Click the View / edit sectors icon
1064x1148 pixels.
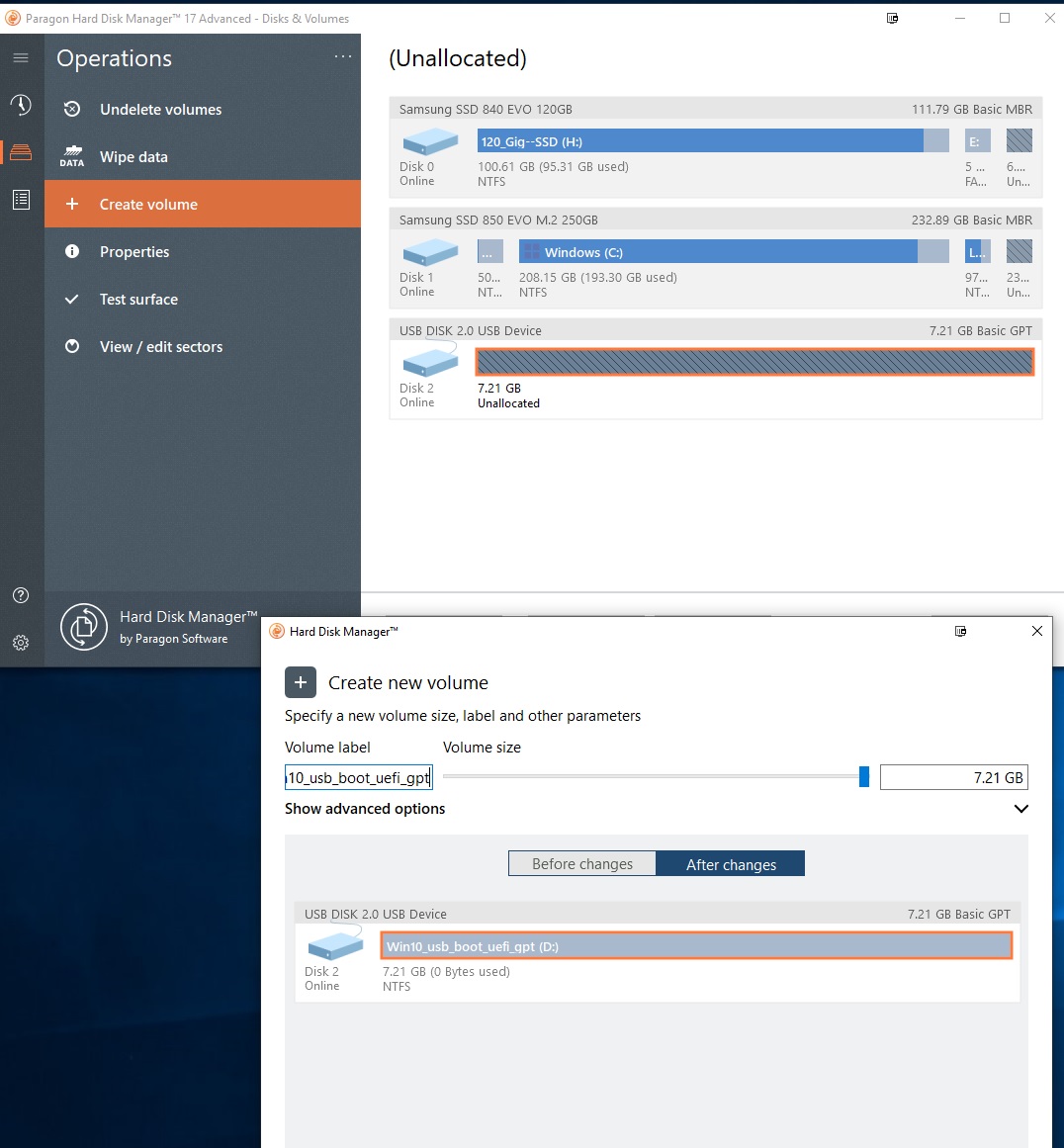(x=72, y=346)
